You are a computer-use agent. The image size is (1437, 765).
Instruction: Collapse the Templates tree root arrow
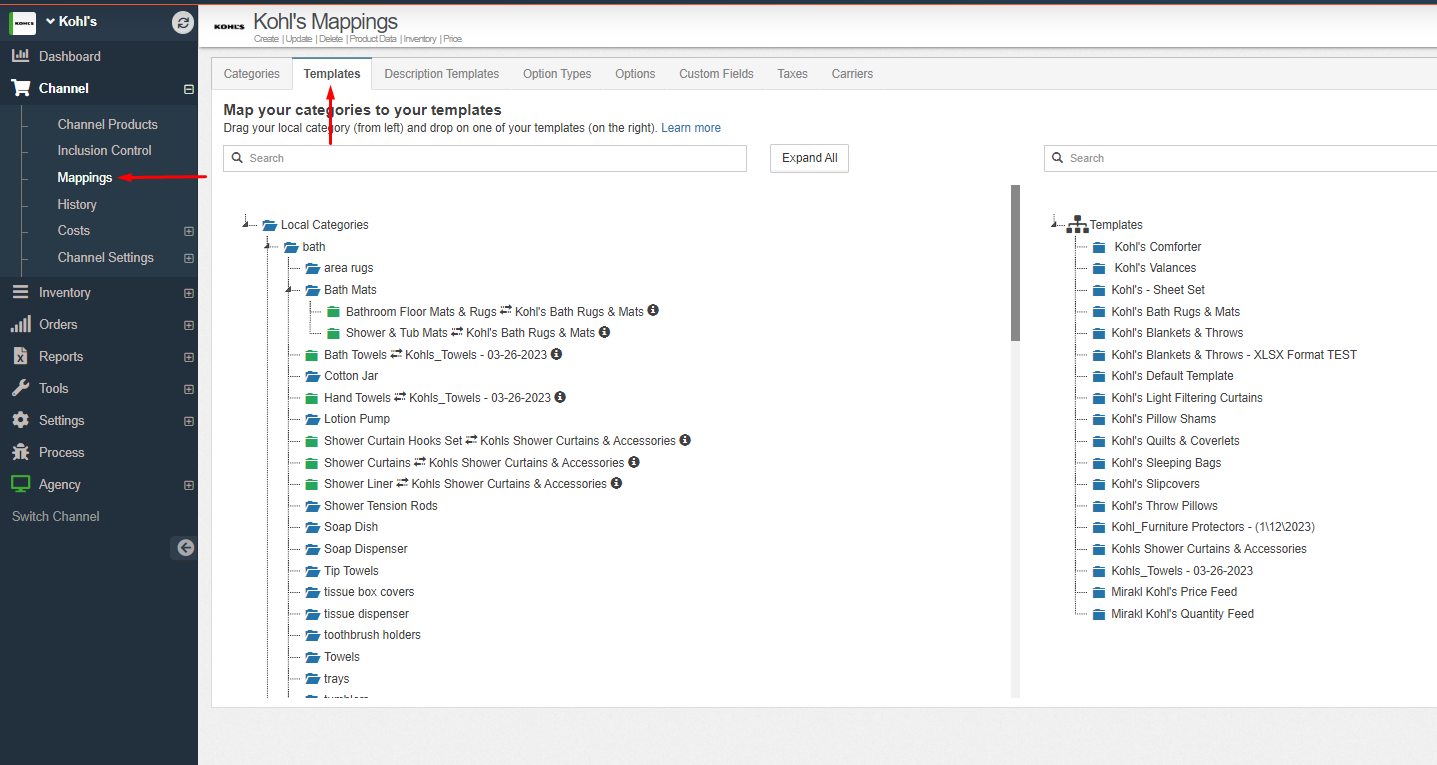[x=1055, y=224]
